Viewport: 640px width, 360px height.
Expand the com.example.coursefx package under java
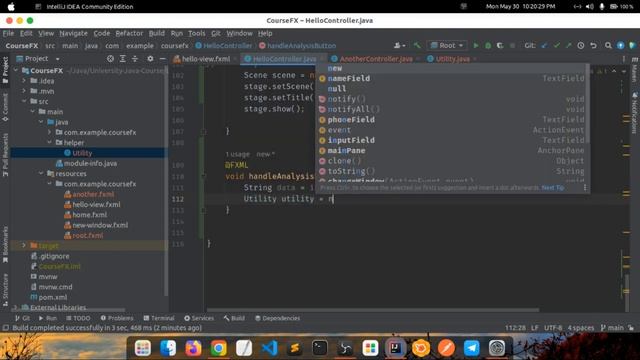[50, 132]
